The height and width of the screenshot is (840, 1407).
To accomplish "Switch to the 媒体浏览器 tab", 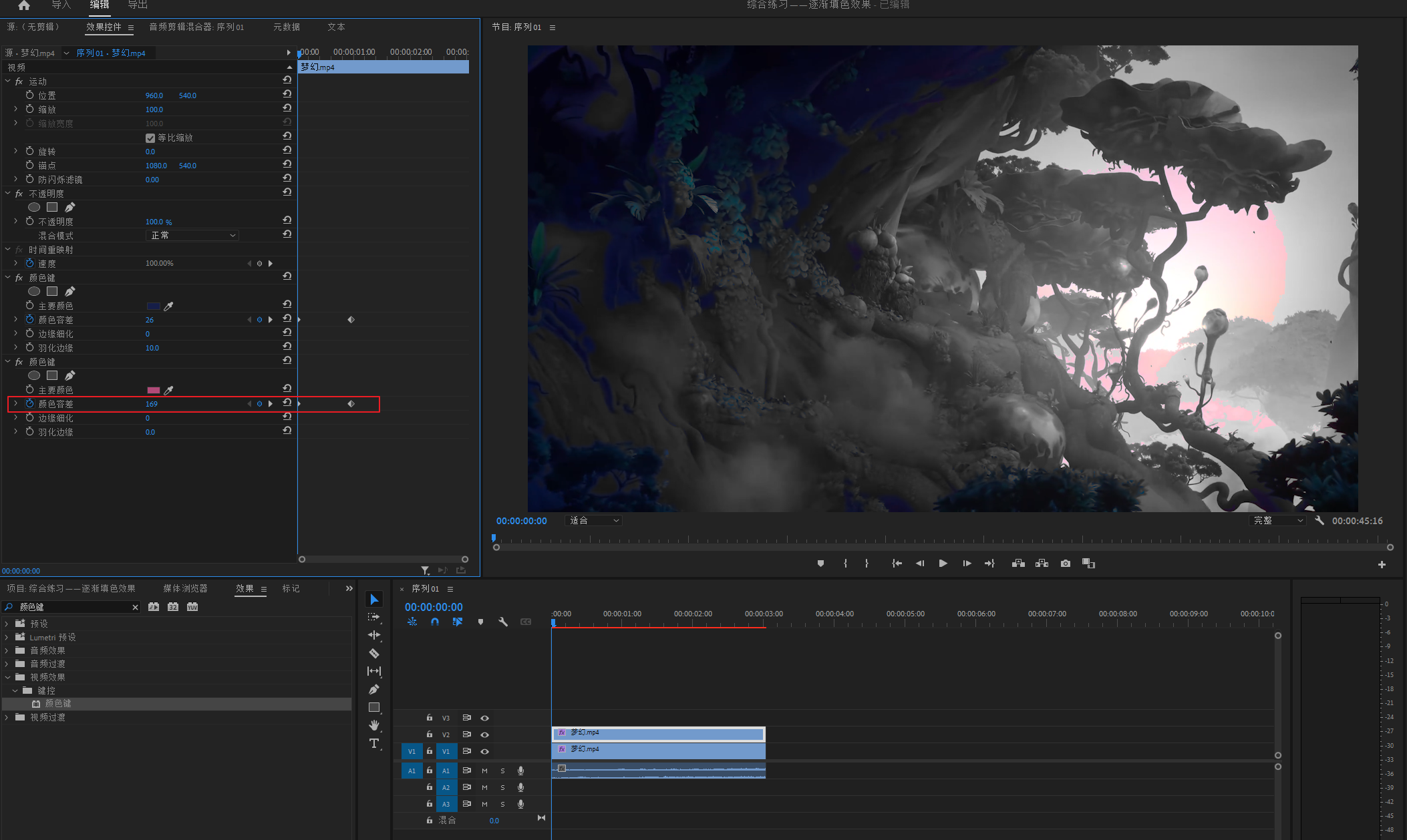I will [185, 588].
